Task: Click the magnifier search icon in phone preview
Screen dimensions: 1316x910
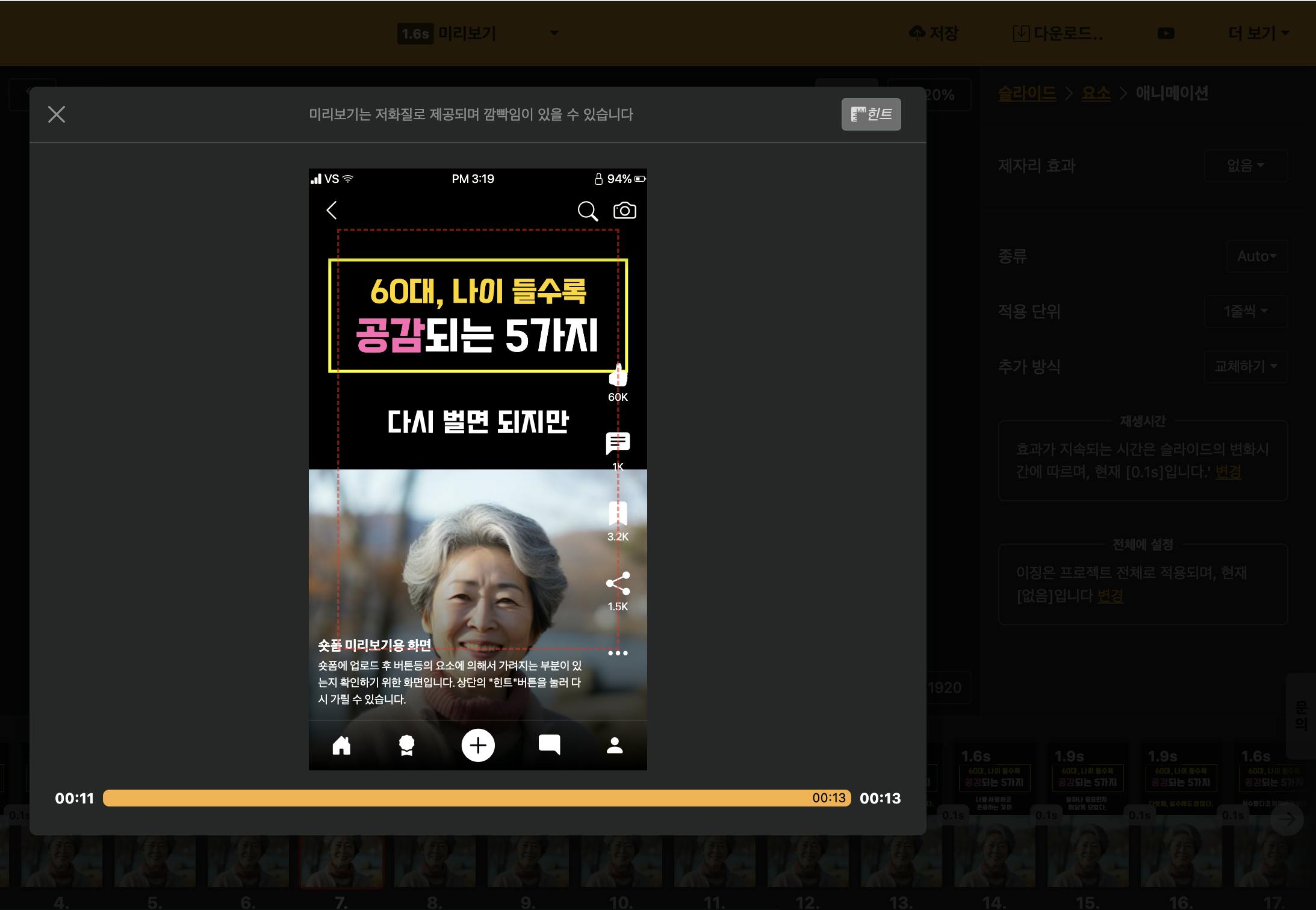Action: [x=587, y=211]
